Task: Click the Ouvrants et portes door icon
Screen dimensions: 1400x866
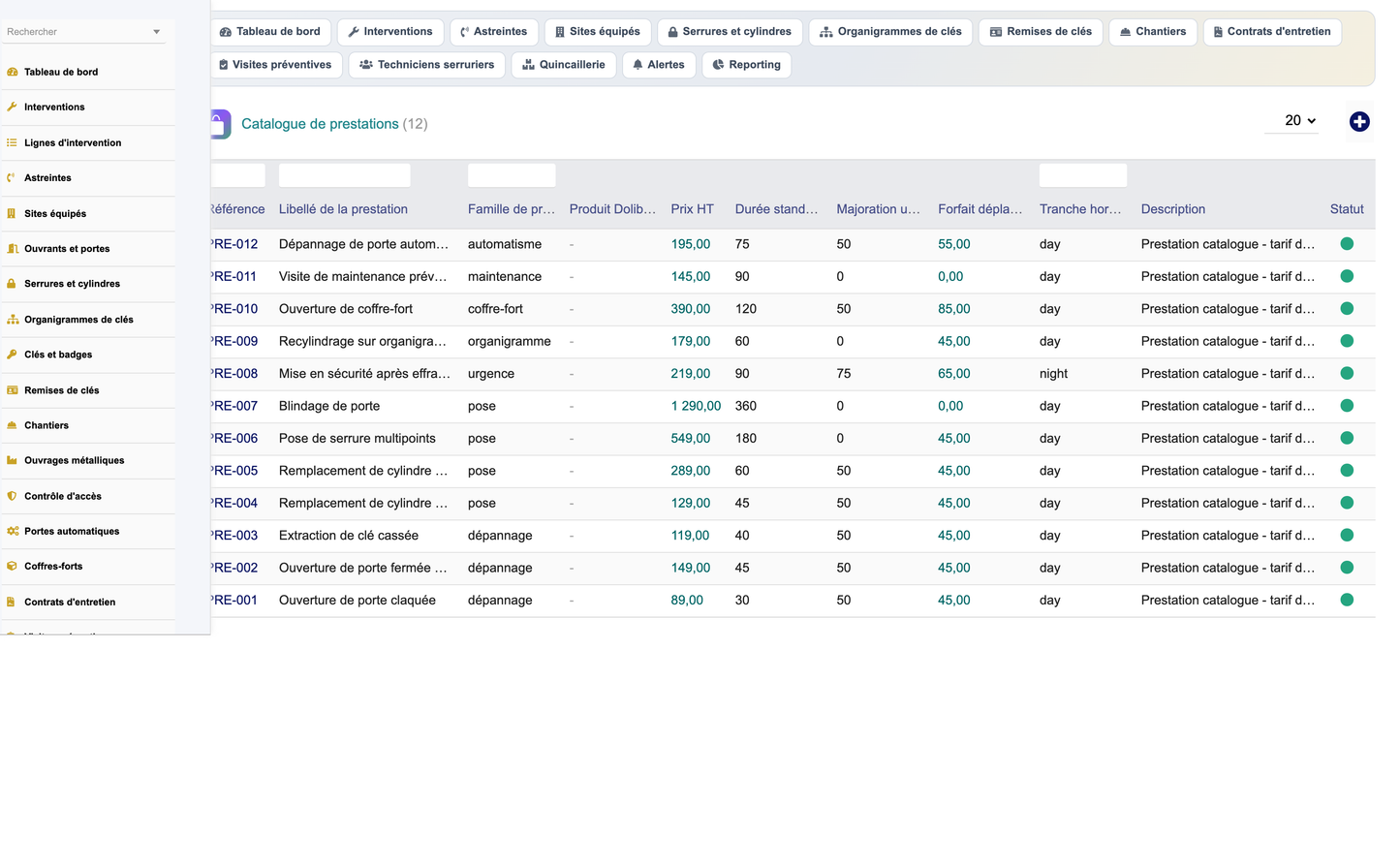Action: coord(12,248)
